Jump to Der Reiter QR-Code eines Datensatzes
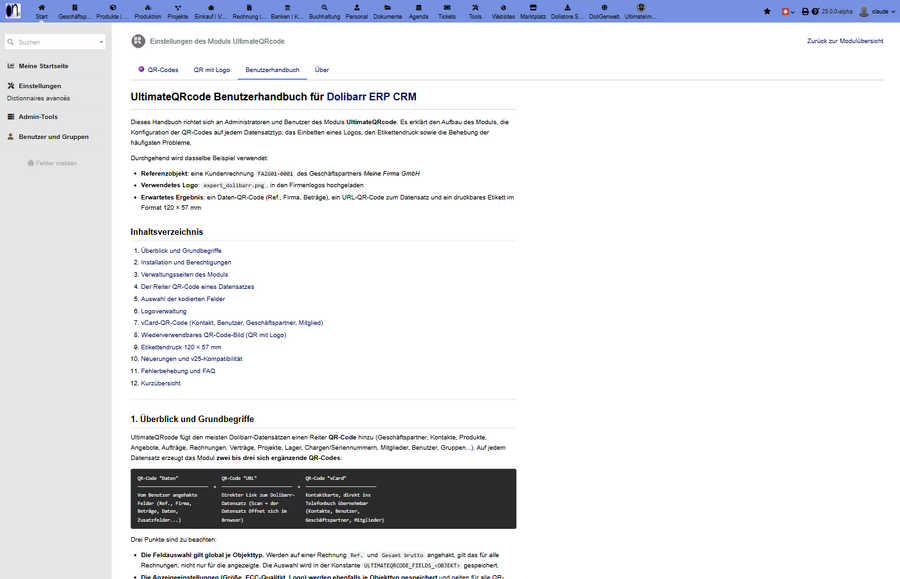Image resolution: width=900 pixels, height=579 pixels. click(197, 286)
